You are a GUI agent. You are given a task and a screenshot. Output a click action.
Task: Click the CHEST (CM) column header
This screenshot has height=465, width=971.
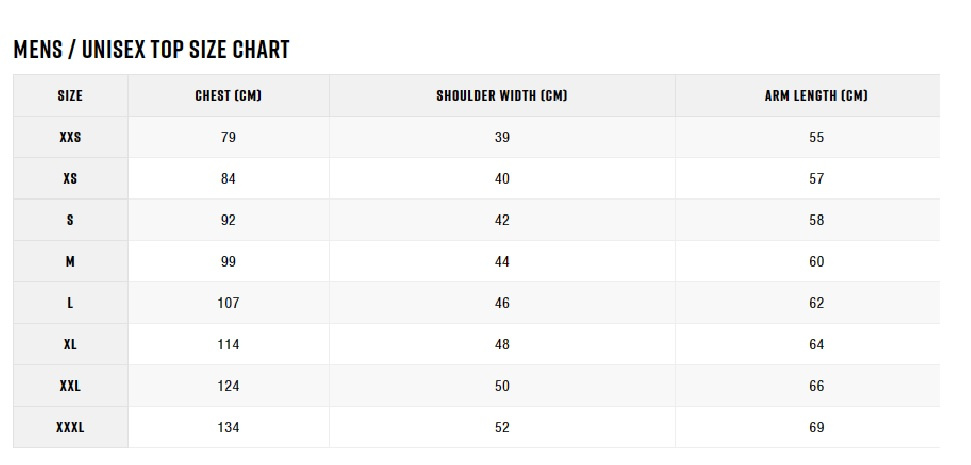[229, 96]
